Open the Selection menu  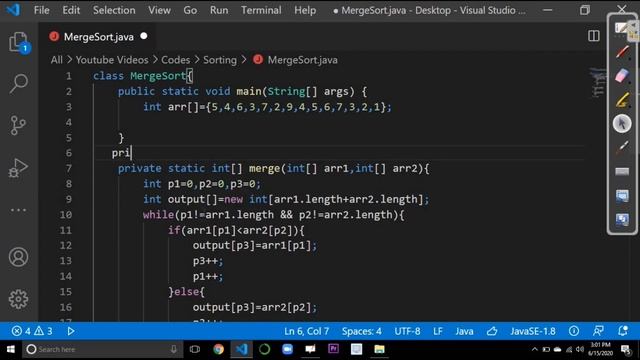click(114, 10)
